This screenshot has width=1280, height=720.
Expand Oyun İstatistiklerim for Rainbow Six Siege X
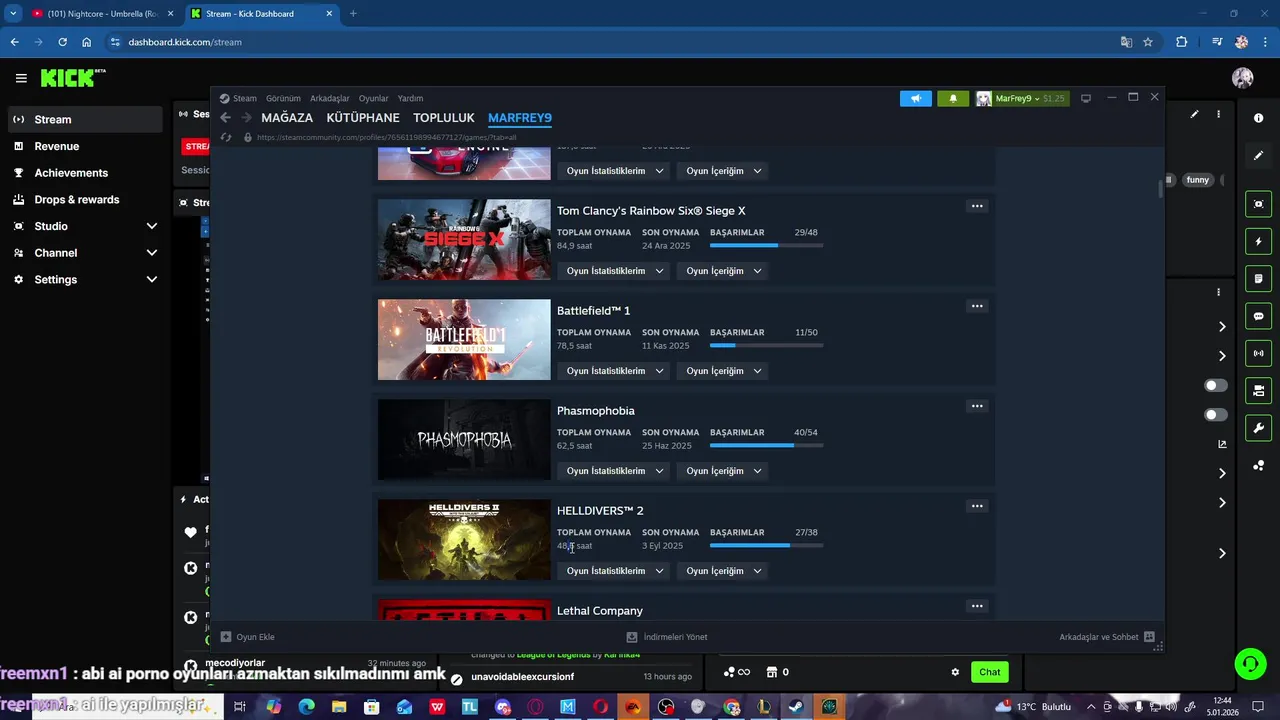pos(615,271)
